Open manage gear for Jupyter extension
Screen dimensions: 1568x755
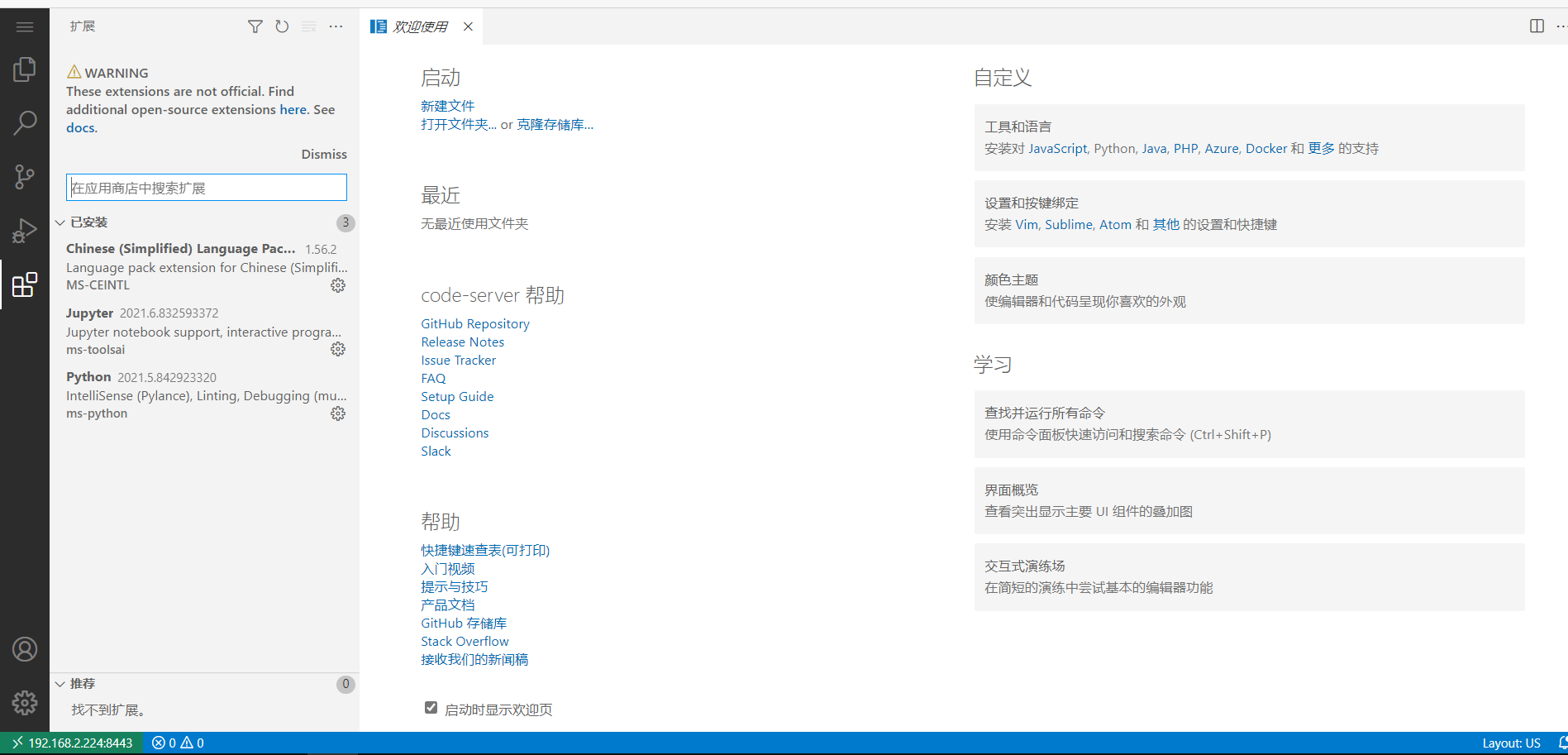[338, 349]
